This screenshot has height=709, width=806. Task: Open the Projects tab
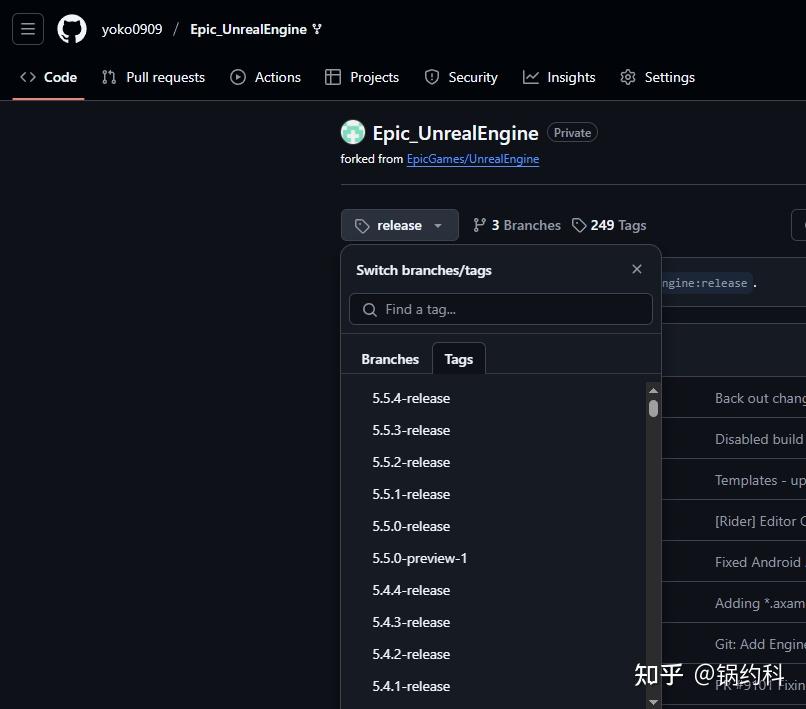coord(362,77)
